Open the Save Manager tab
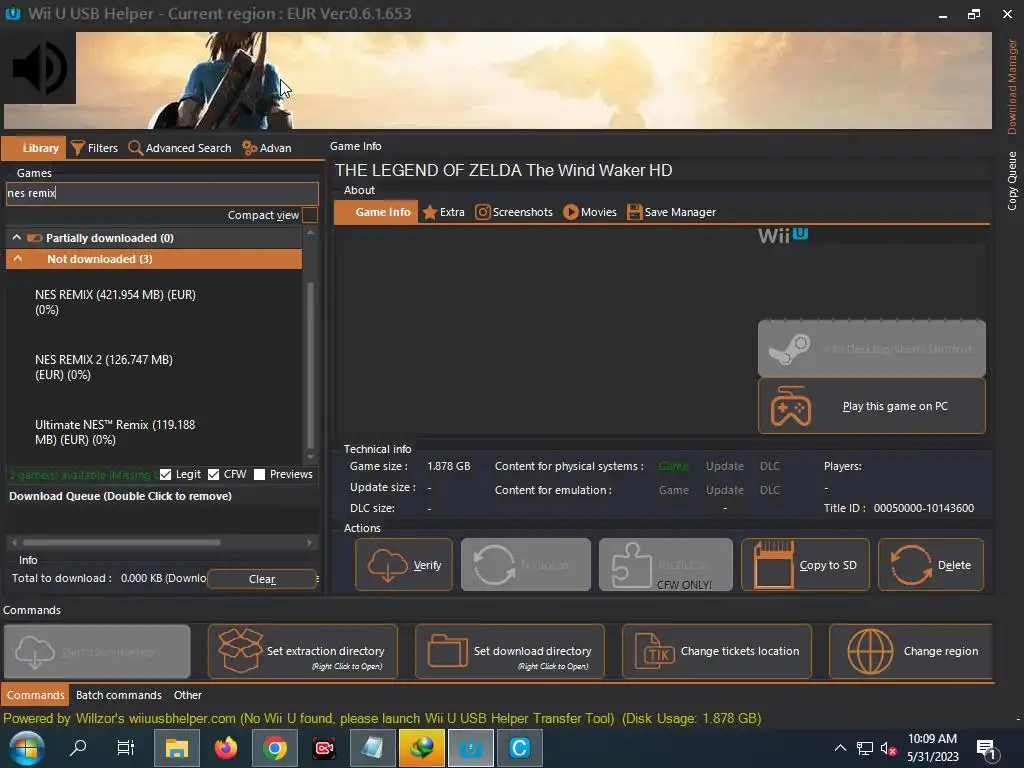This screenshot has width=1024, height=768. (x=672, y=212)
